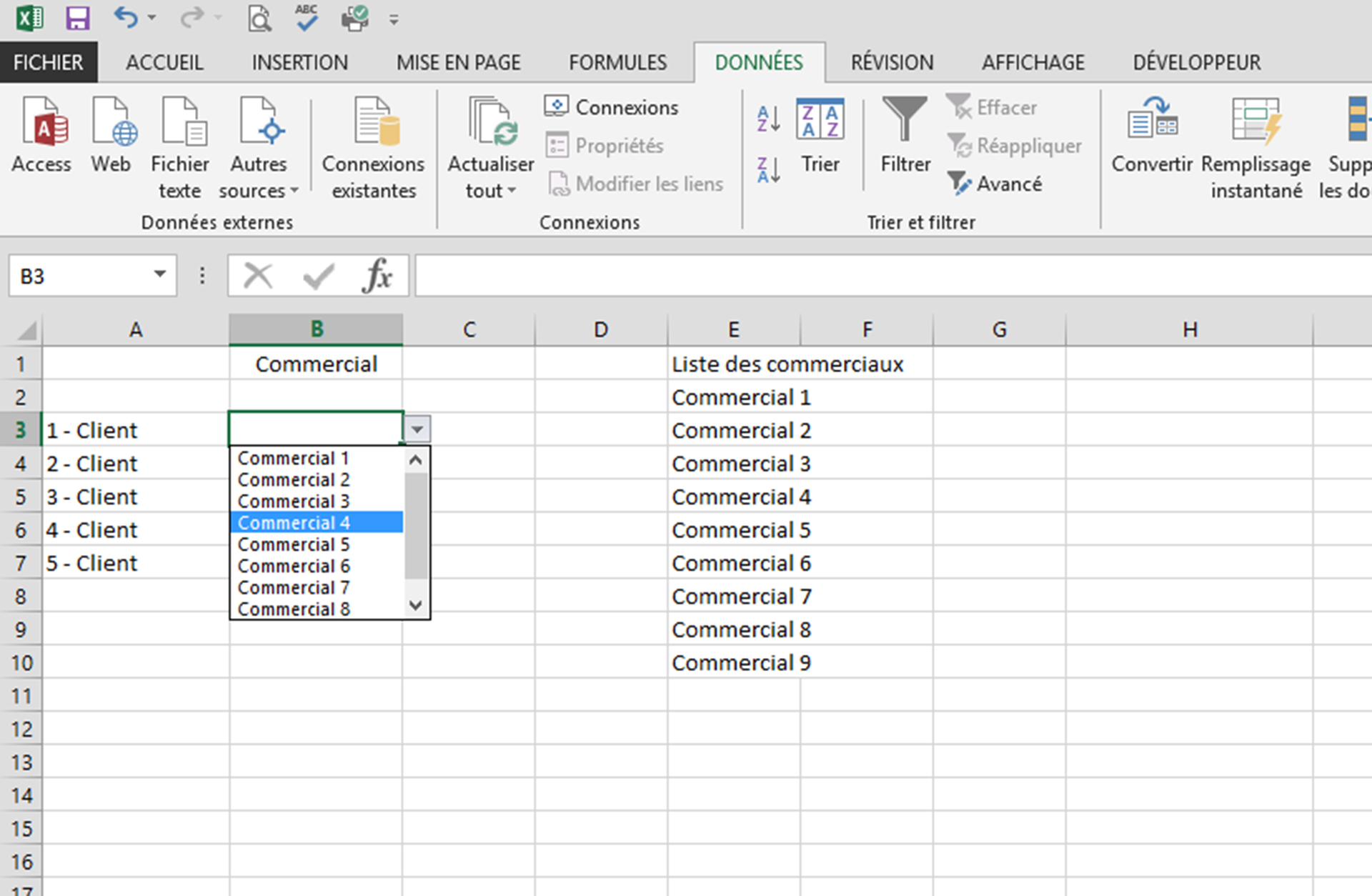Viewport: 1372px width, 896px height.
Task: Click into the formula bar
Action: coord(893,276)
